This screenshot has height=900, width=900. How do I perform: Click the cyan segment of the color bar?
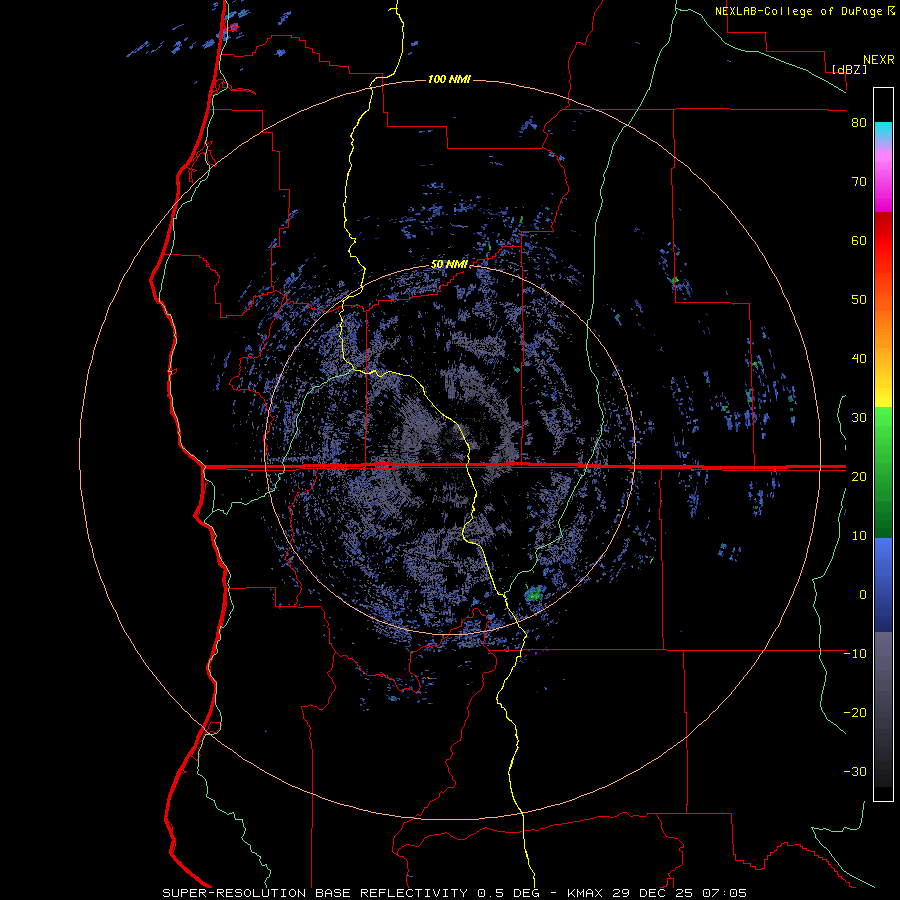coord(883,131)
